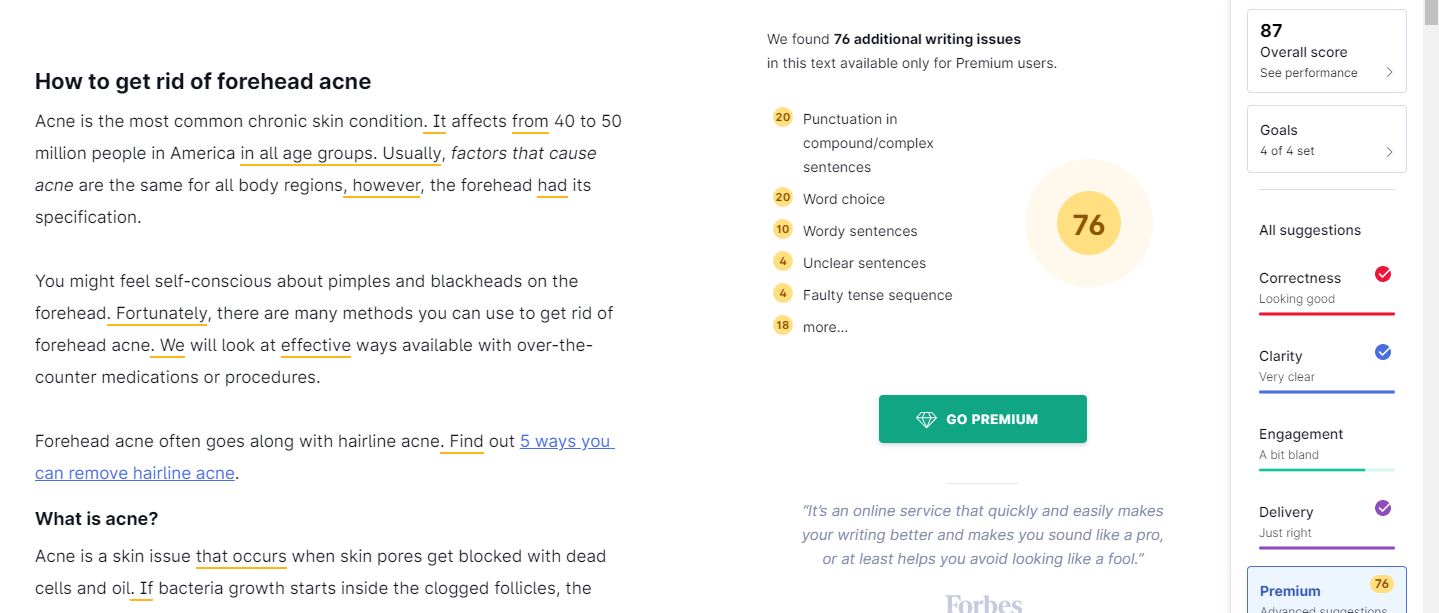
Task: Click the 18 badge beside more...
Action: [x=782, y=325]
